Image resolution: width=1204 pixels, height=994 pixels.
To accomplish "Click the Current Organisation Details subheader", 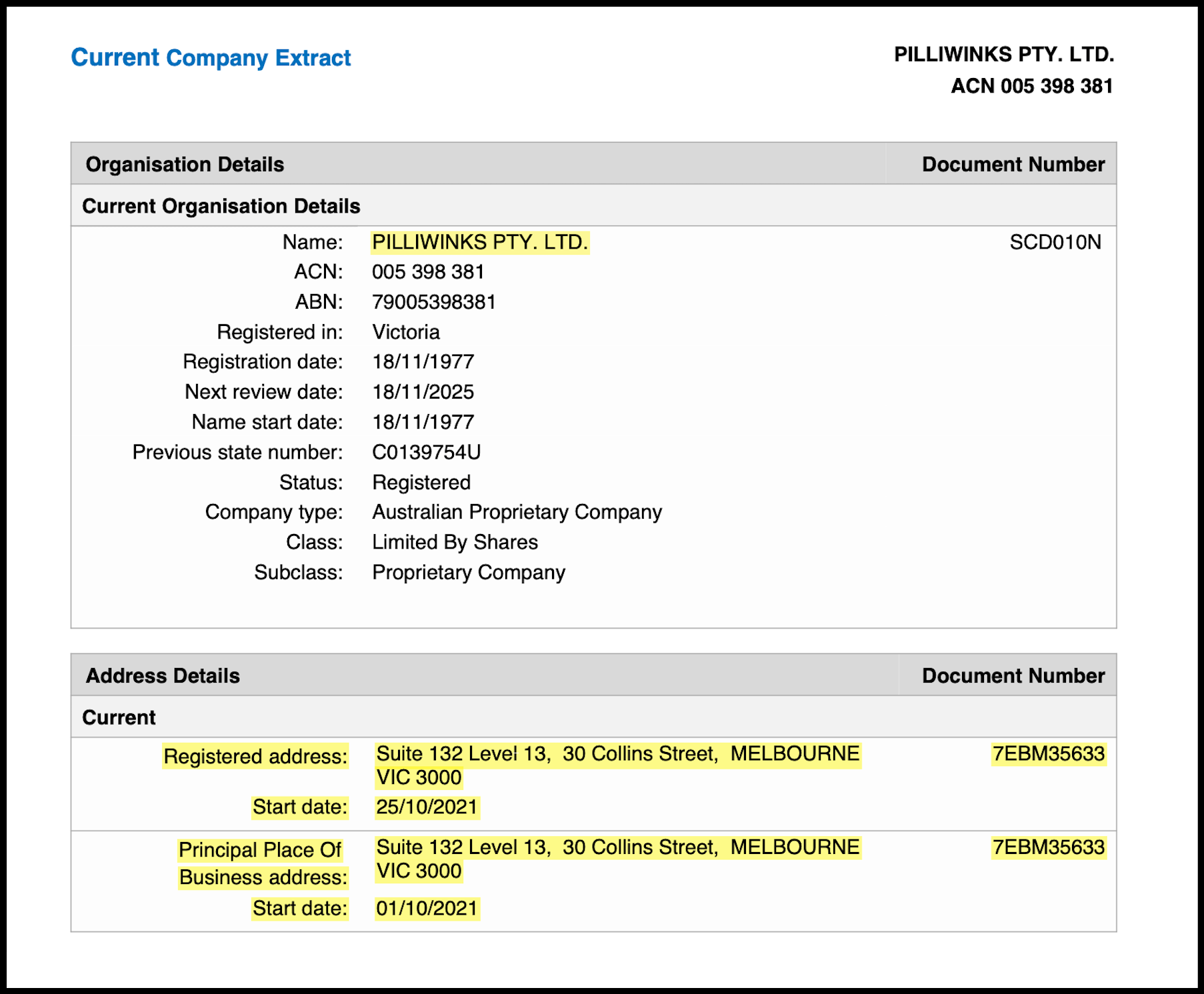I will 221,206.
